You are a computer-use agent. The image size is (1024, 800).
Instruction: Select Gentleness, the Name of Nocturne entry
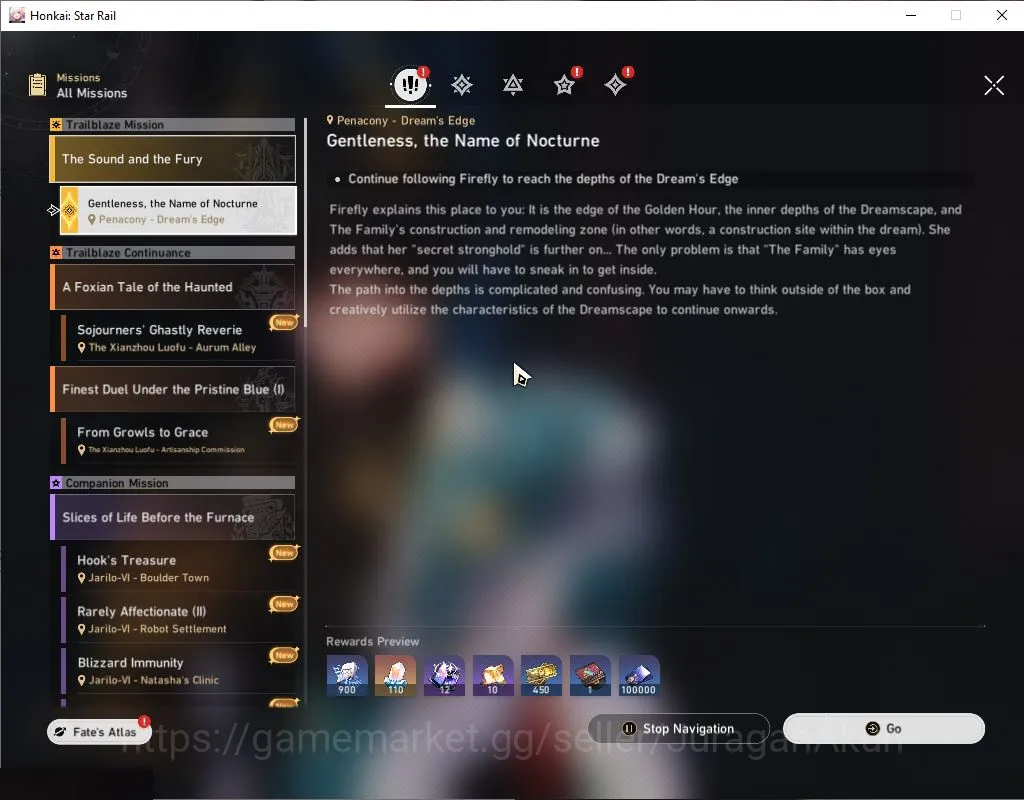pyautogui.click(x=178, y=210)
